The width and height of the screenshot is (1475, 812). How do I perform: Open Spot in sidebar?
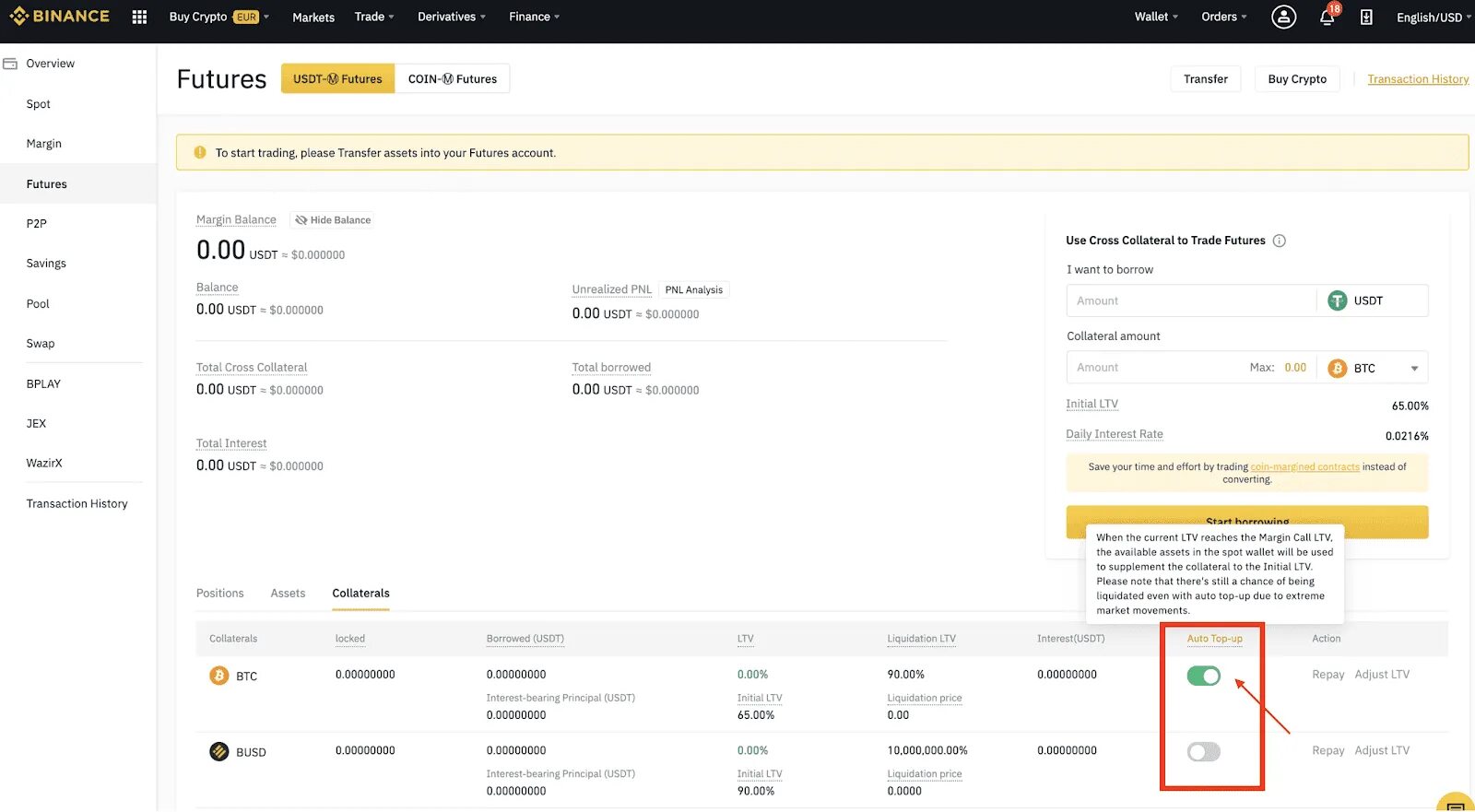point(39,104)
